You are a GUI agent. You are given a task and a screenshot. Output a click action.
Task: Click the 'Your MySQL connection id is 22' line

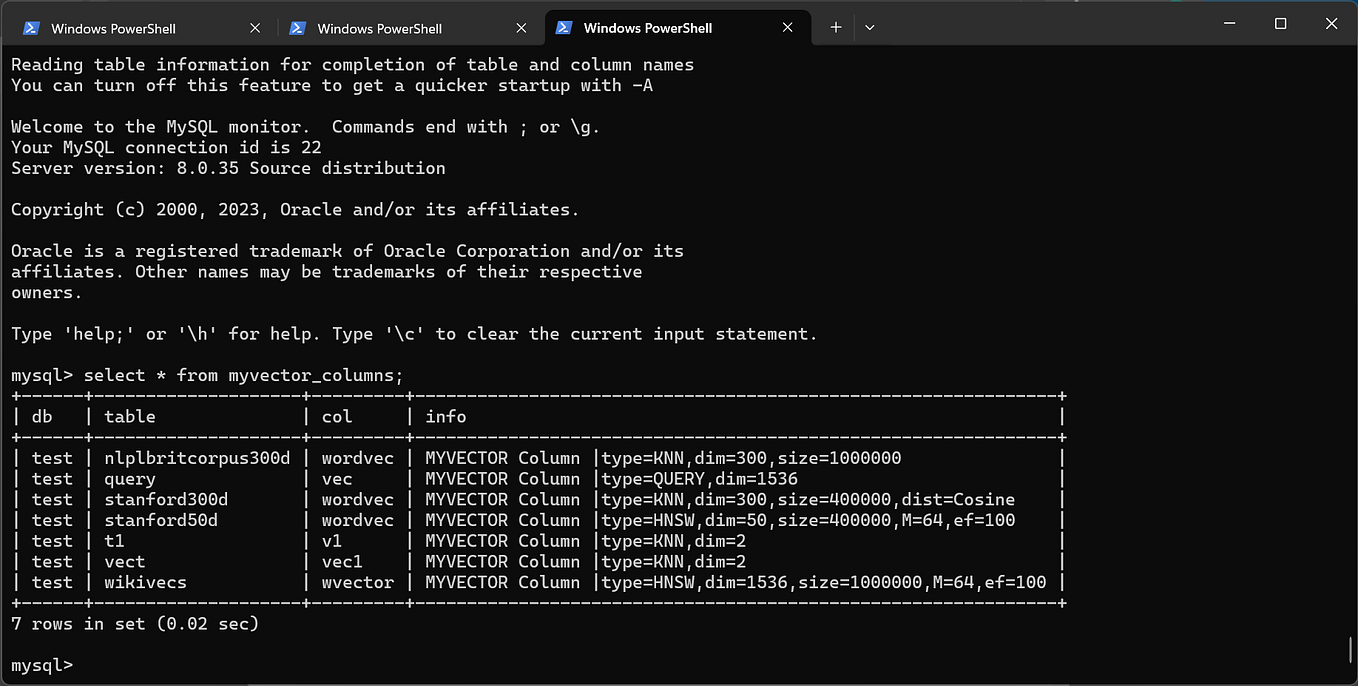(x=166, y=147)
